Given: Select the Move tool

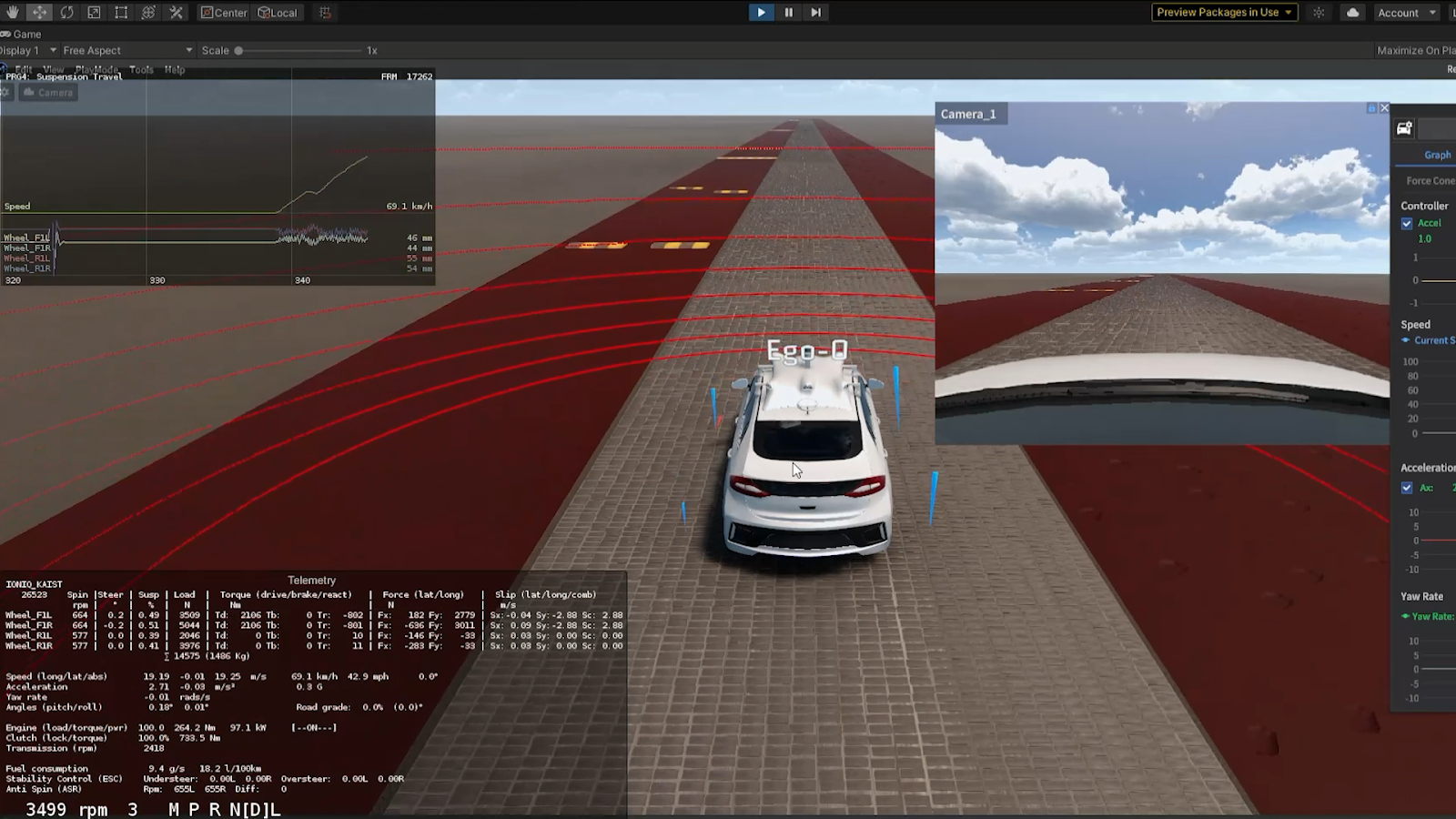Looking at the screenshot, I should (x=38, y=12).
